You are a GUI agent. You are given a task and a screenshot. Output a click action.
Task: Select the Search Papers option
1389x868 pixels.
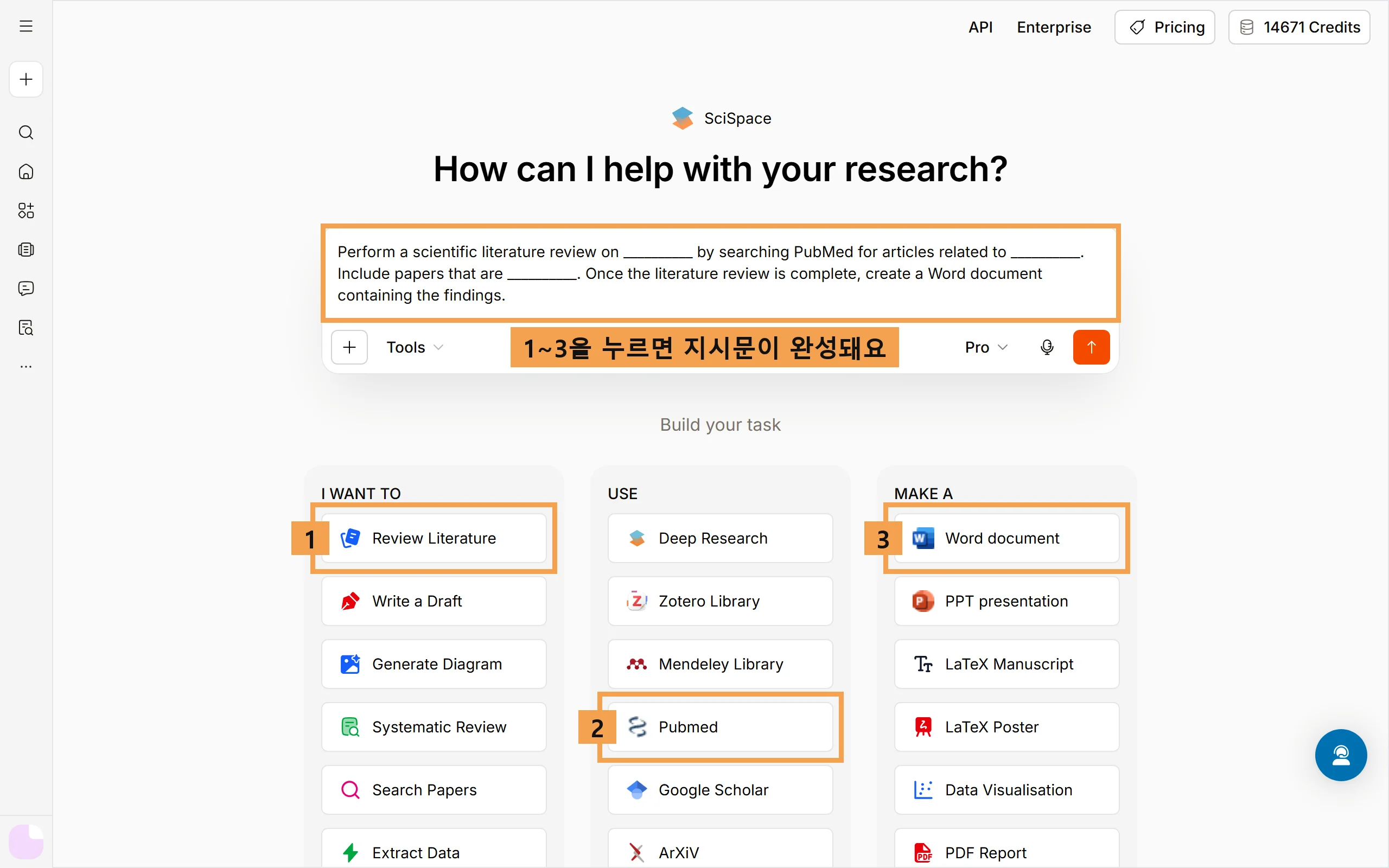(x=434, y=790)
